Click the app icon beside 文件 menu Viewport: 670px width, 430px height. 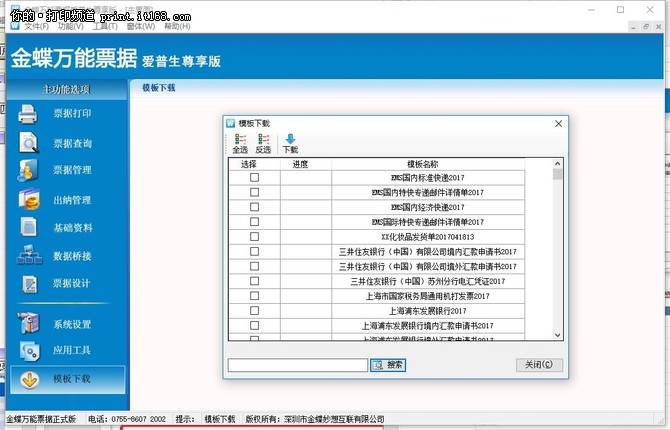[15, 26]
